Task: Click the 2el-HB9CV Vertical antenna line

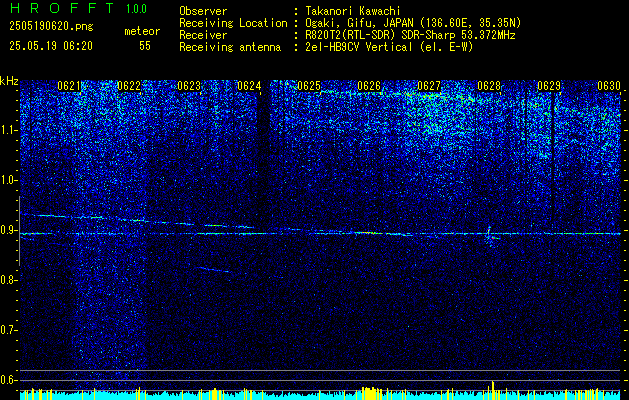Action: (389, 47)
